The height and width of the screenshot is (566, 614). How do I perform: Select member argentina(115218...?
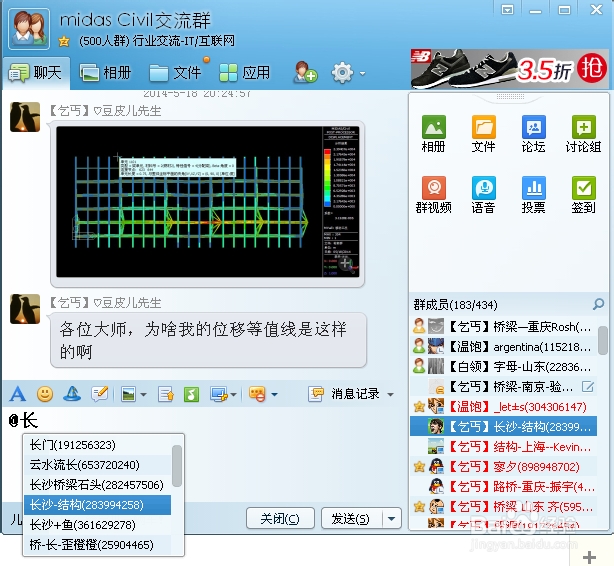(x=504, y=346)
